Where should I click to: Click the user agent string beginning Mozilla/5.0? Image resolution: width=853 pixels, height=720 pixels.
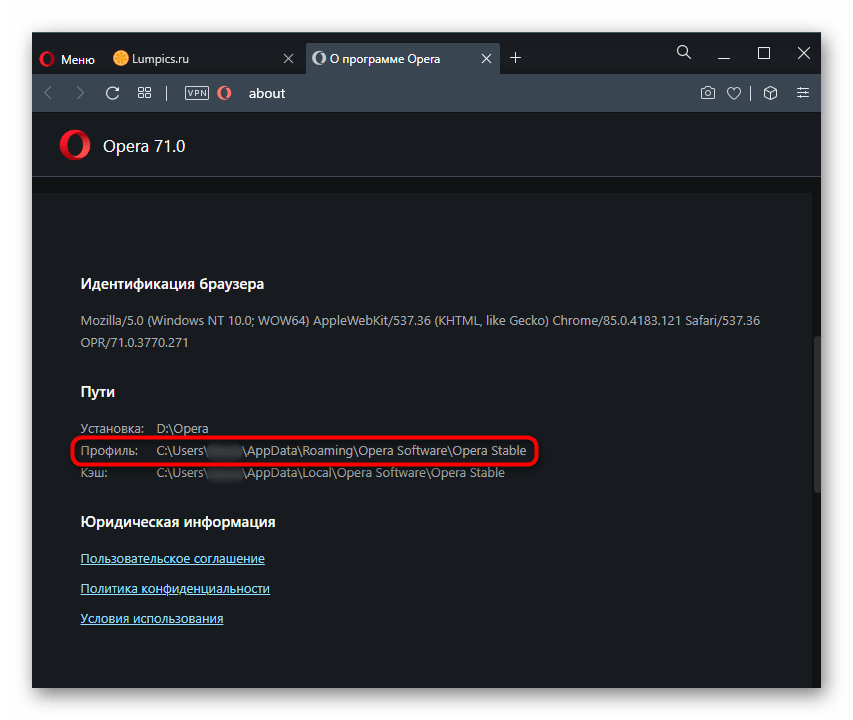(420, 332)
